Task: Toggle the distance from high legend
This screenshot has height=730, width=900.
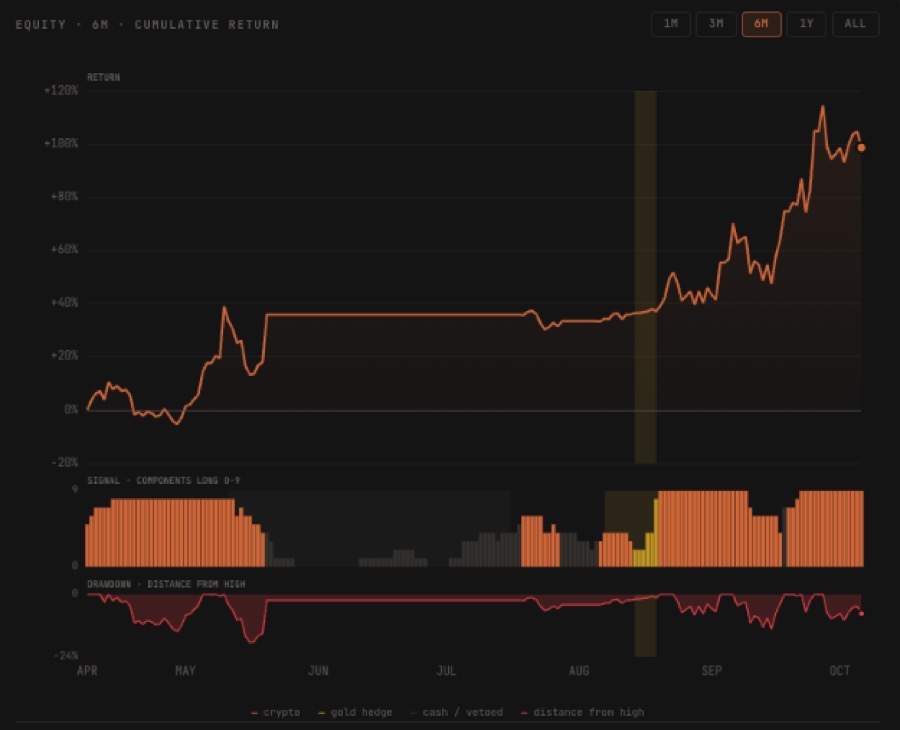Action: (582, 712)
